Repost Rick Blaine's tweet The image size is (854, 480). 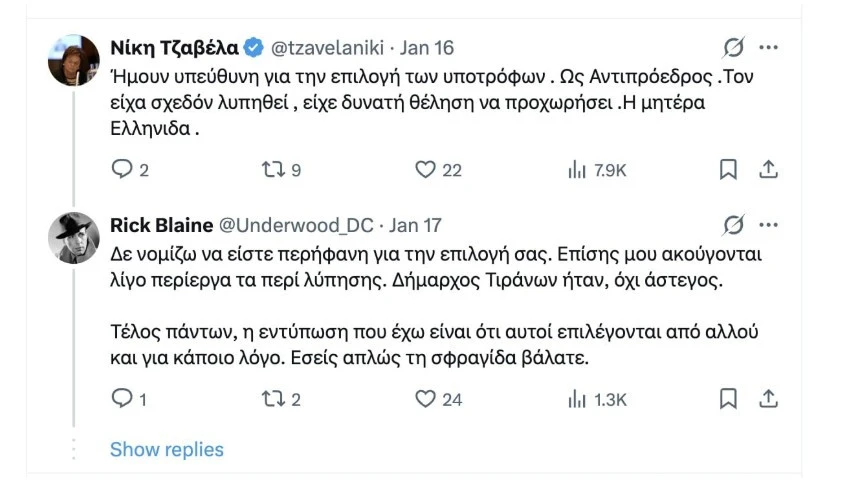(x=272, y=399)
